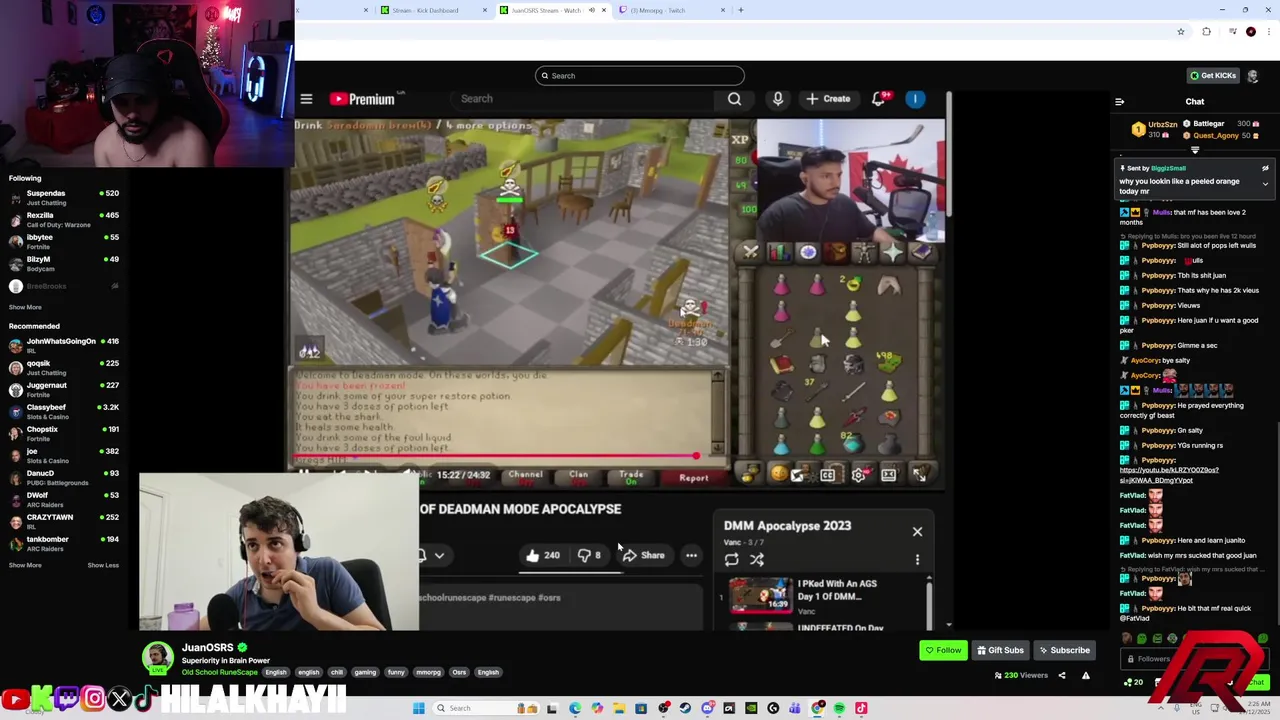Open a new browser tab
Screen dimensions: 1280x720
pos(740,10)
